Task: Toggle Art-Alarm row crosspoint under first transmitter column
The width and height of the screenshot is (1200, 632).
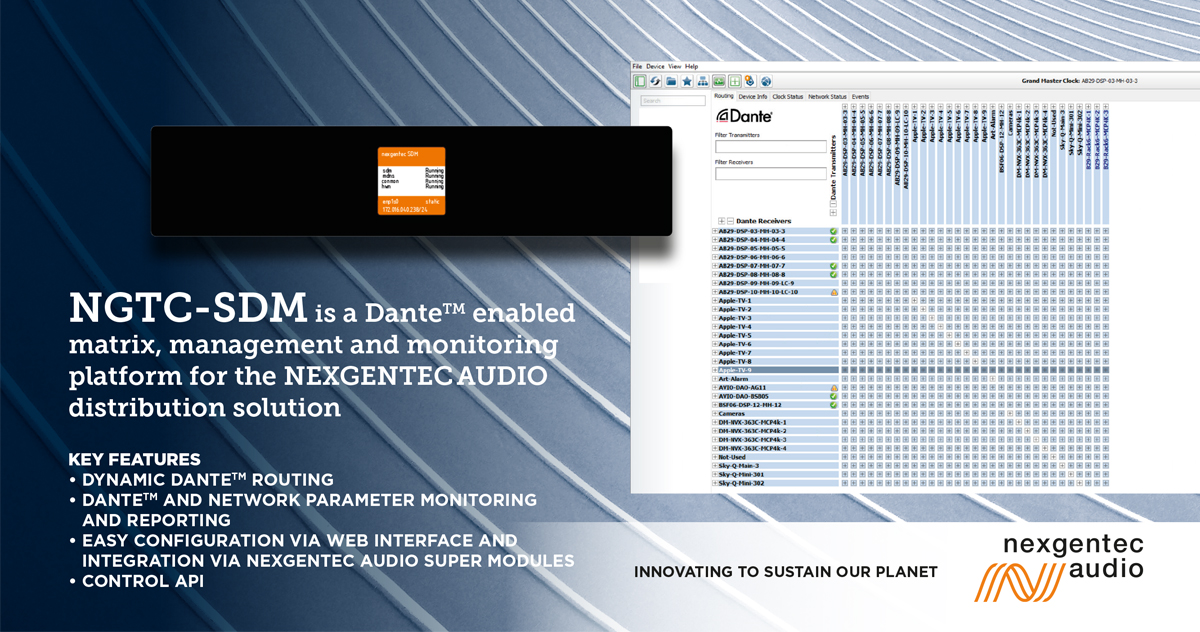Action: [x=845, y=379]
